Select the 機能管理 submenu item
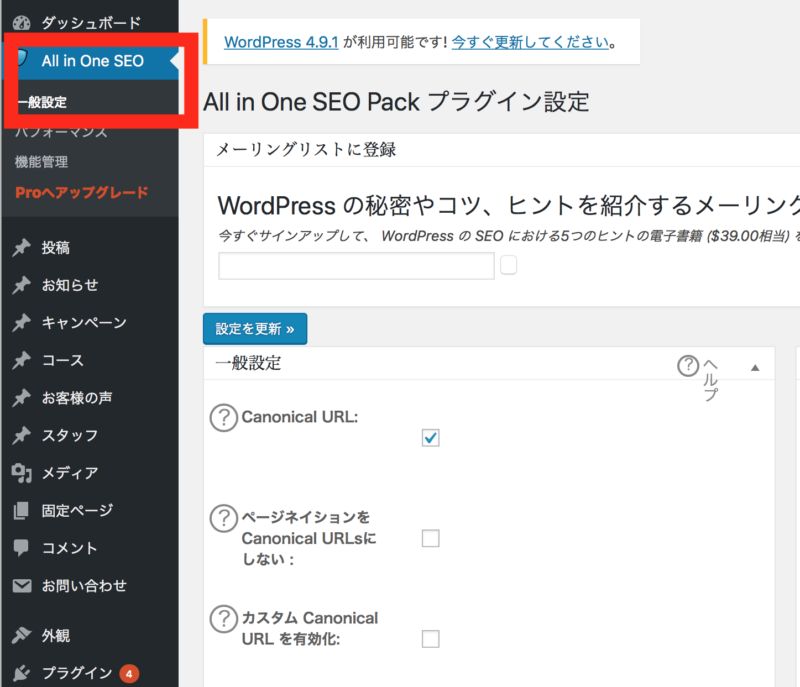Viewport: 800px width, 687px height. click(x=41, y=162)
